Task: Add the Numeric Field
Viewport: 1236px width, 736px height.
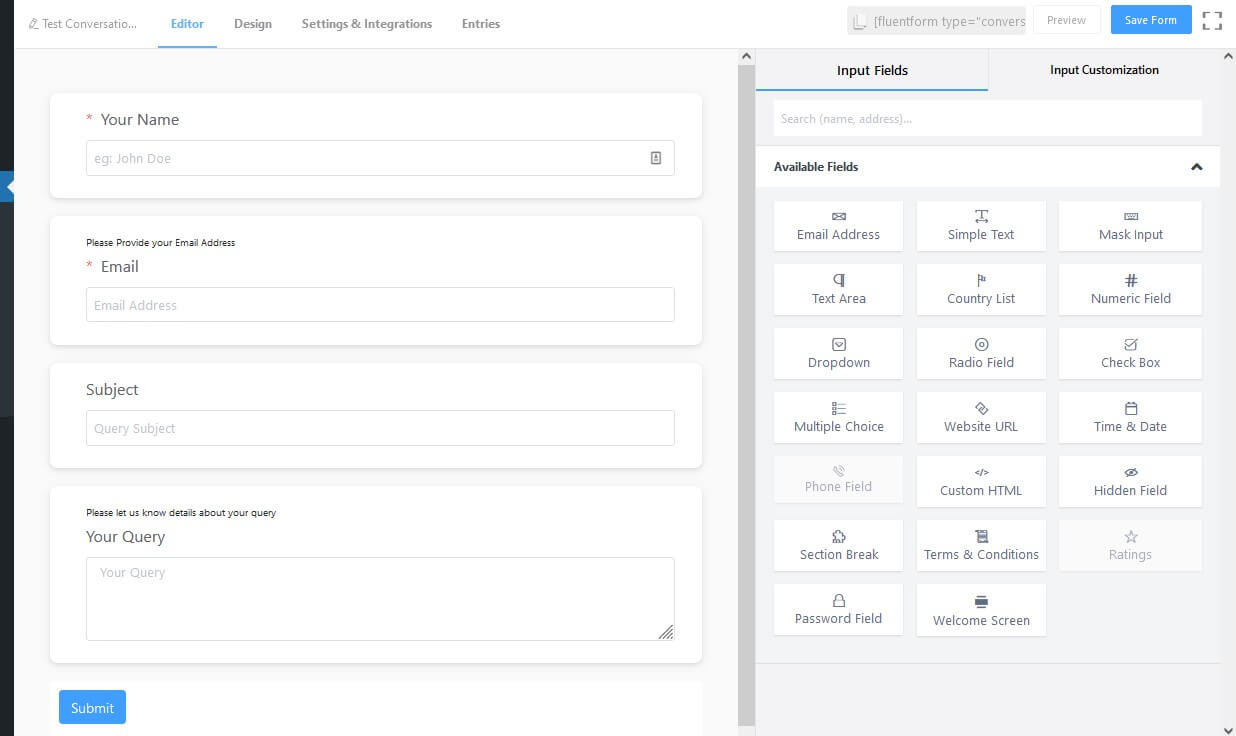Action: pyautogui.click(x=1130, y=290)
